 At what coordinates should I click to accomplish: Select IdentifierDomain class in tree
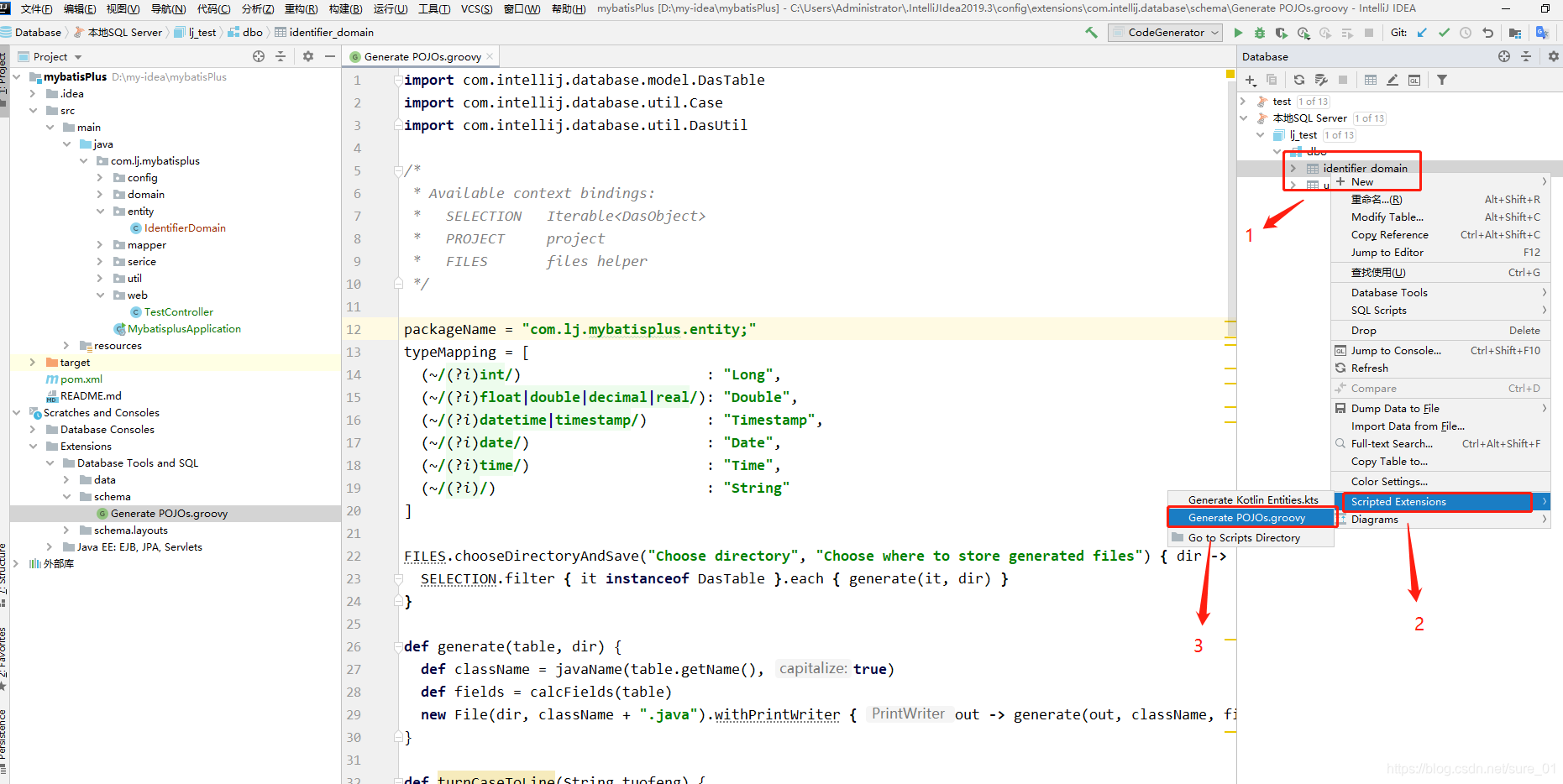point(185,227)
